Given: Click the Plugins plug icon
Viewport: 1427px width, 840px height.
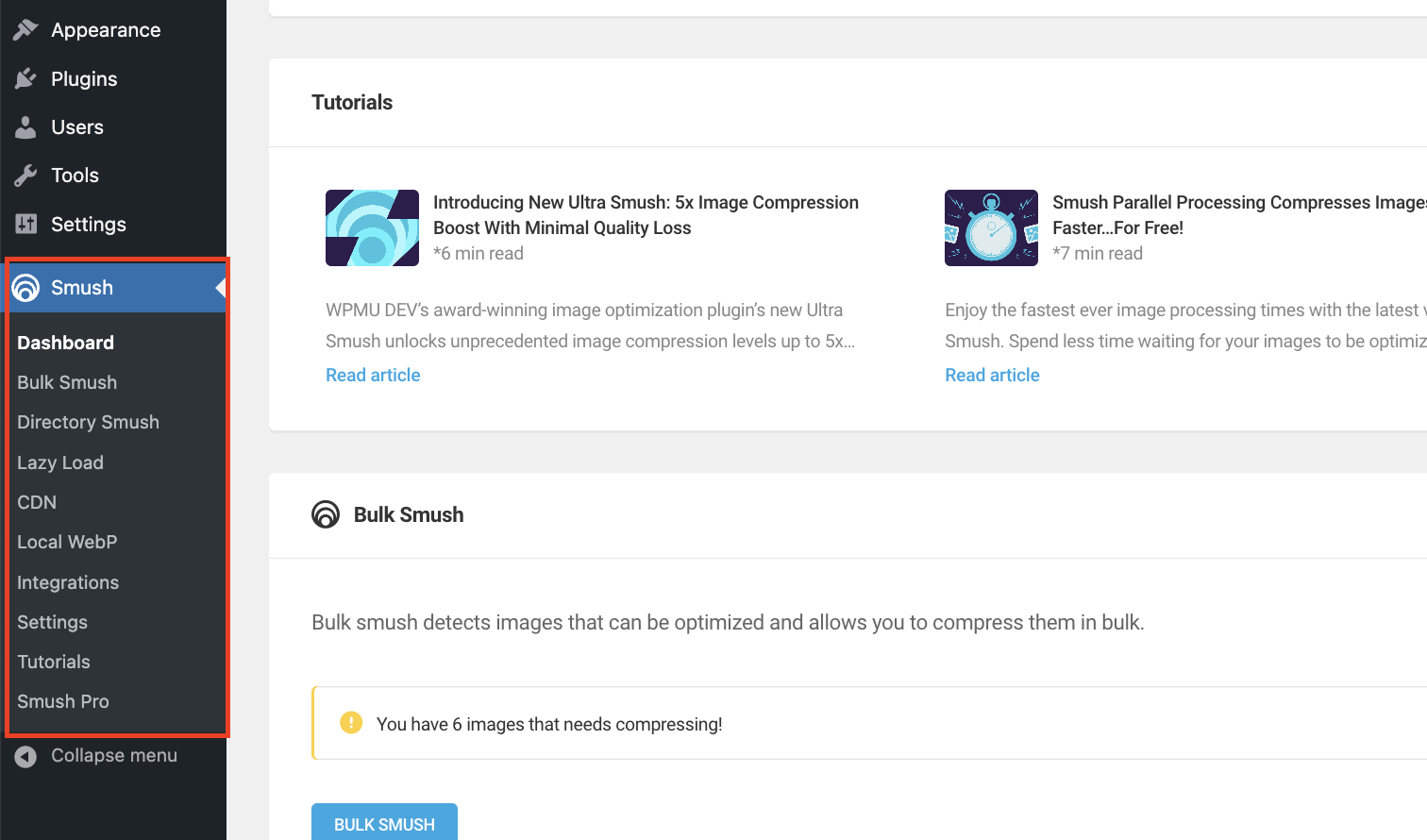Looking at the screenshot, I should pos(25,78).
